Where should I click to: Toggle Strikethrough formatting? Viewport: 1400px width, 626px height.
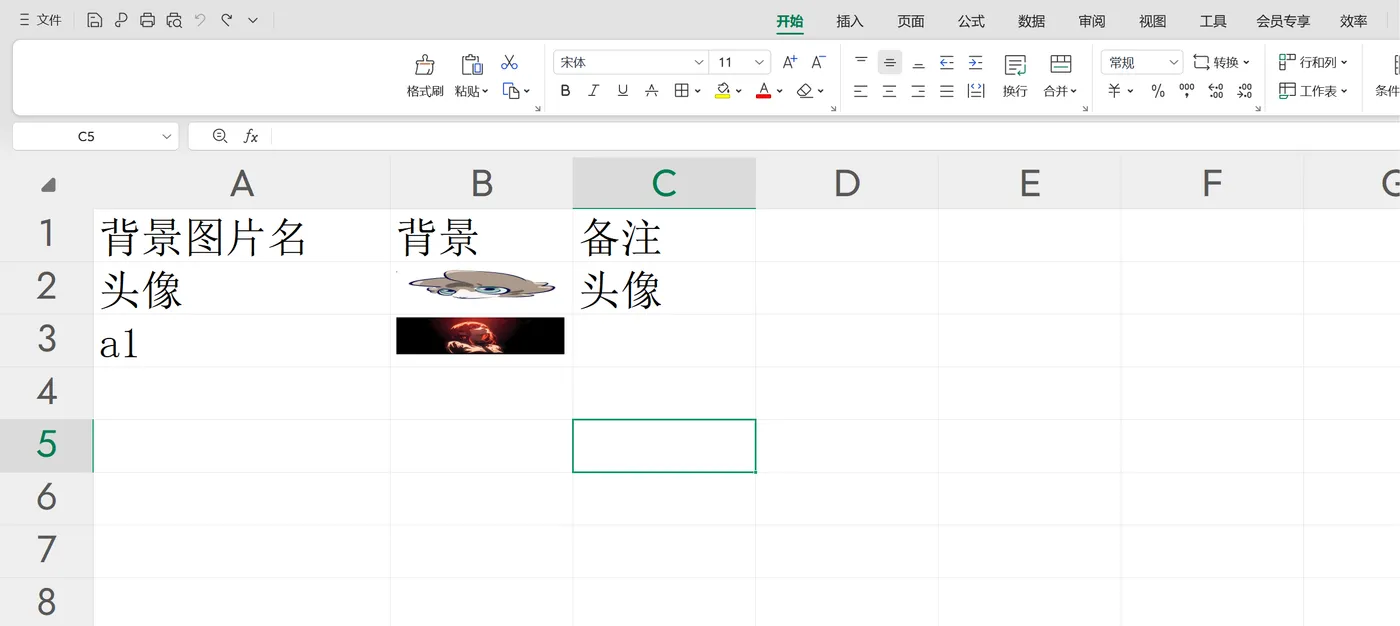point(651,91)
